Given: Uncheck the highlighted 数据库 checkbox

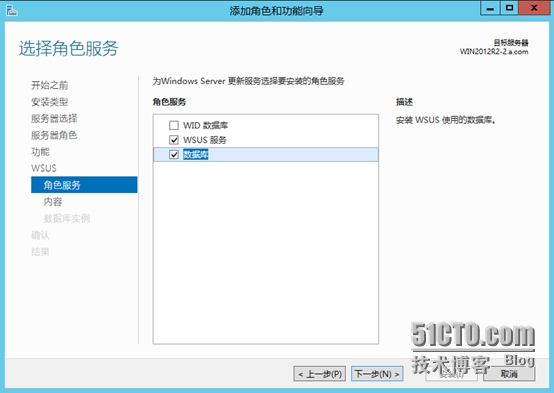Looking at the screenshot, I should click(x=174, y=154).
